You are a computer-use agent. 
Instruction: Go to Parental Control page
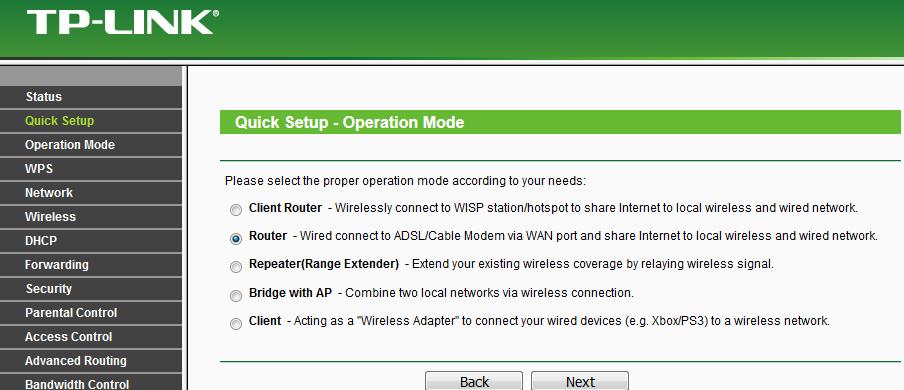(91, 313)
